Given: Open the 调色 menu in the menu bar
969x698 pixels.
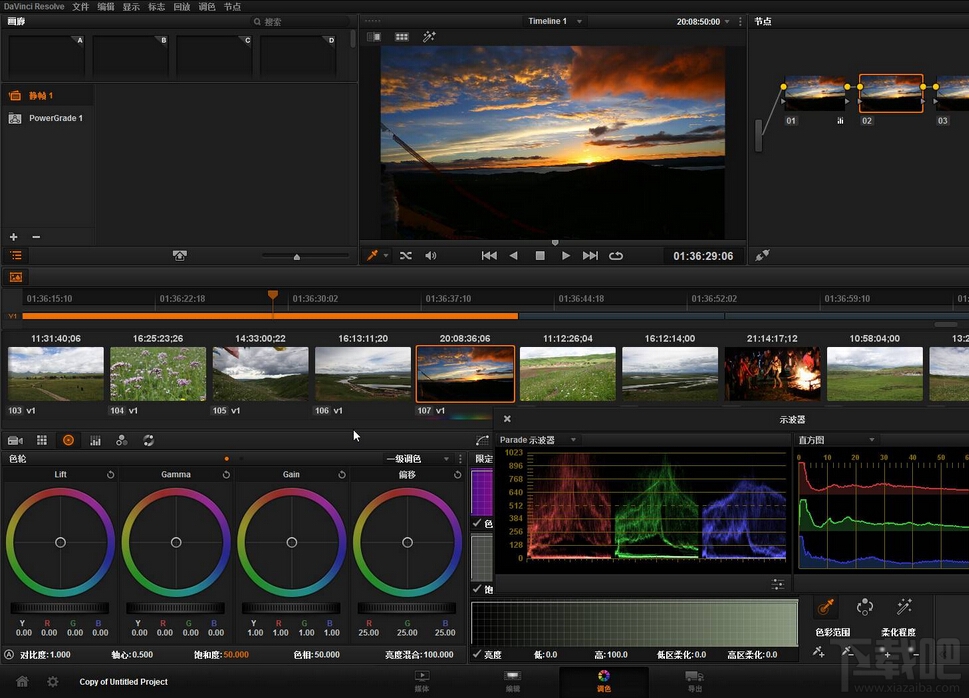Looking at the screenshot, I should coord(207,7).
